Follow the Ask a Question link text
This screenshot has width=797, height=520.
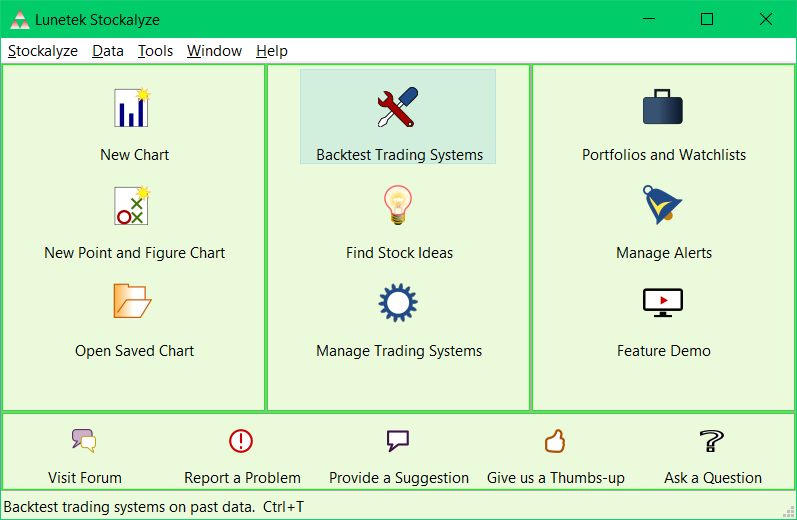(x=713, y=478)
